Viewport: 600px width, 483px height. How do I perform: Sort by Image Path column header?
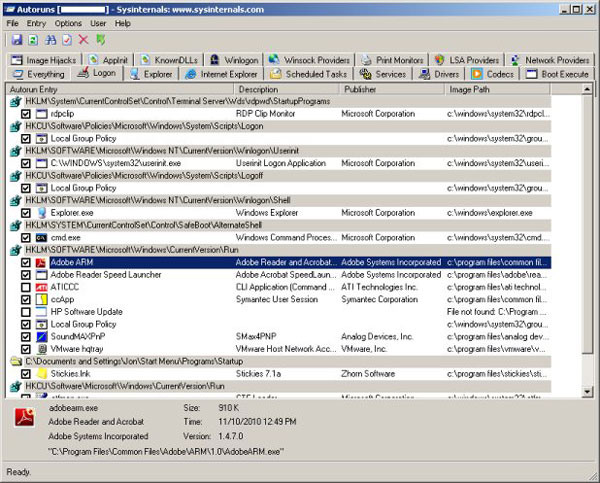(x=497, y=90)
